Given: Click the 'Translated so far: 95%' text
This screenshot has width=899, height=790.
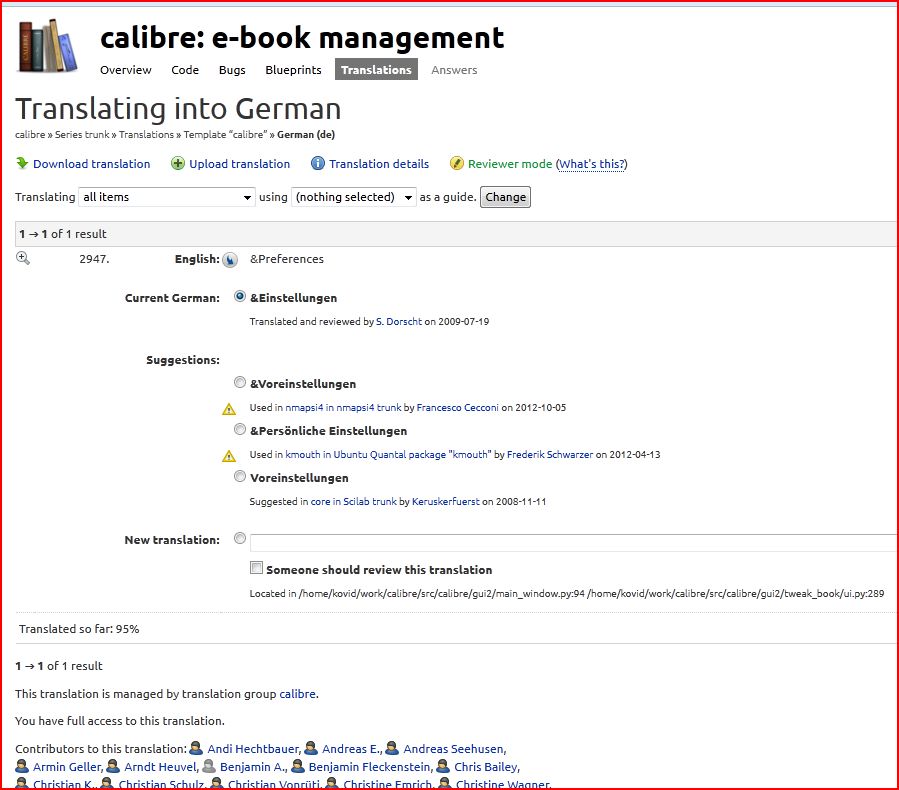Looking at the screenshot, I should (x=79, y=629).
